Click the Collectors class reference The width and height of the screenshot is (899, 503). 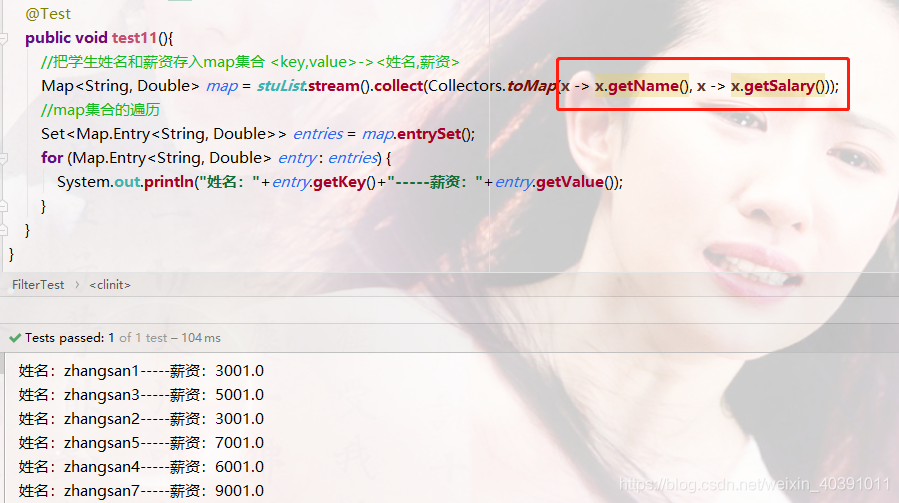(465, 86)
